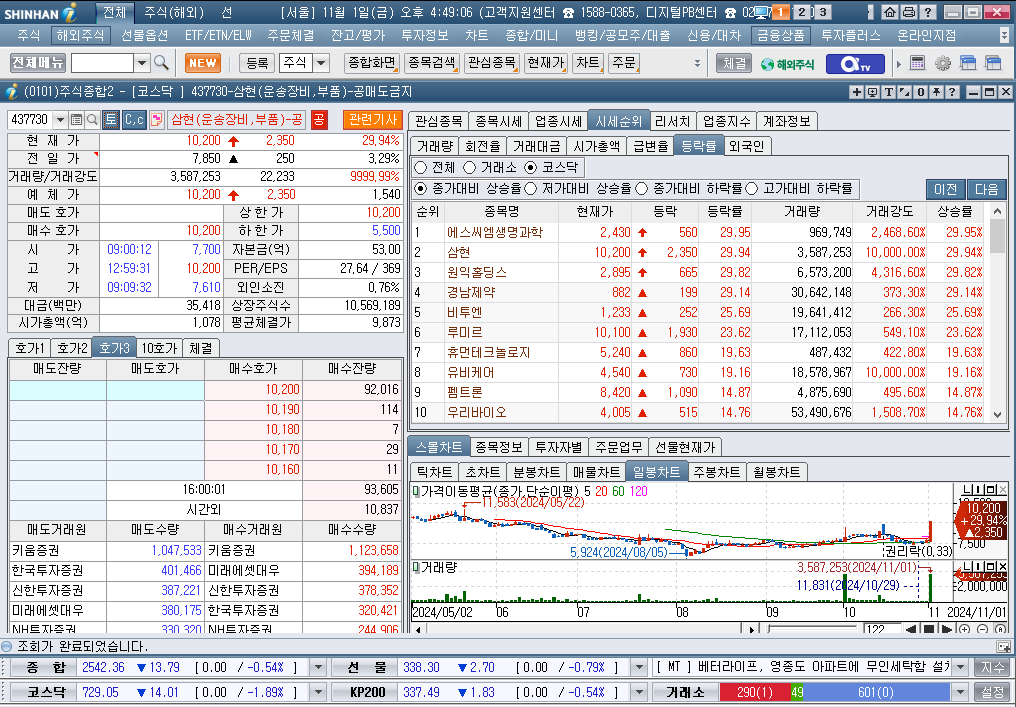Open the 주식 combo box dropdown
Screen dimensions: 1016x707
(321, 64)
